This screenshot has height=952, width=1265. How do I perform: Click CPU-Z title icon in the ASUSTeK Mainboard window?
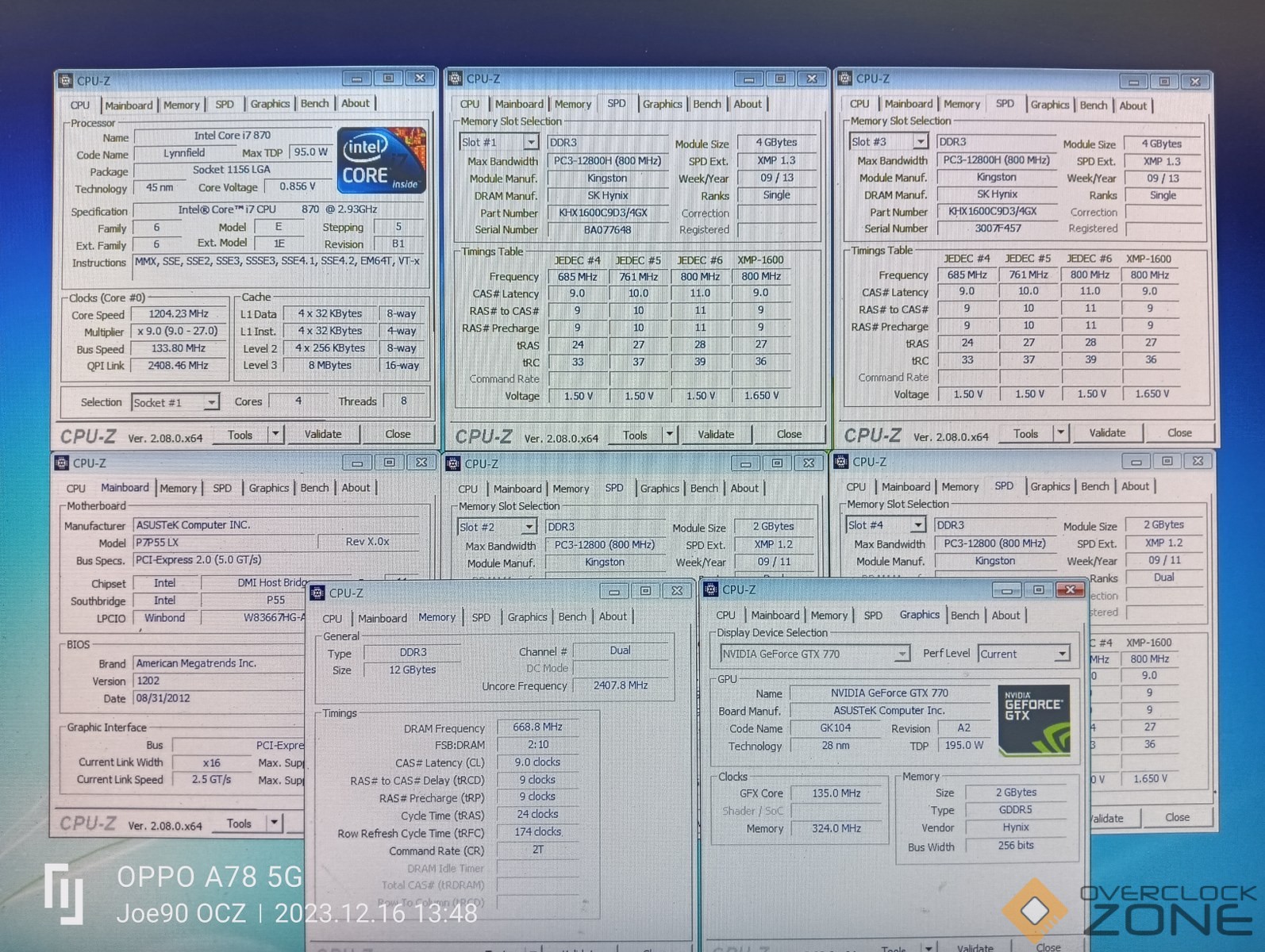click(62, 463)
